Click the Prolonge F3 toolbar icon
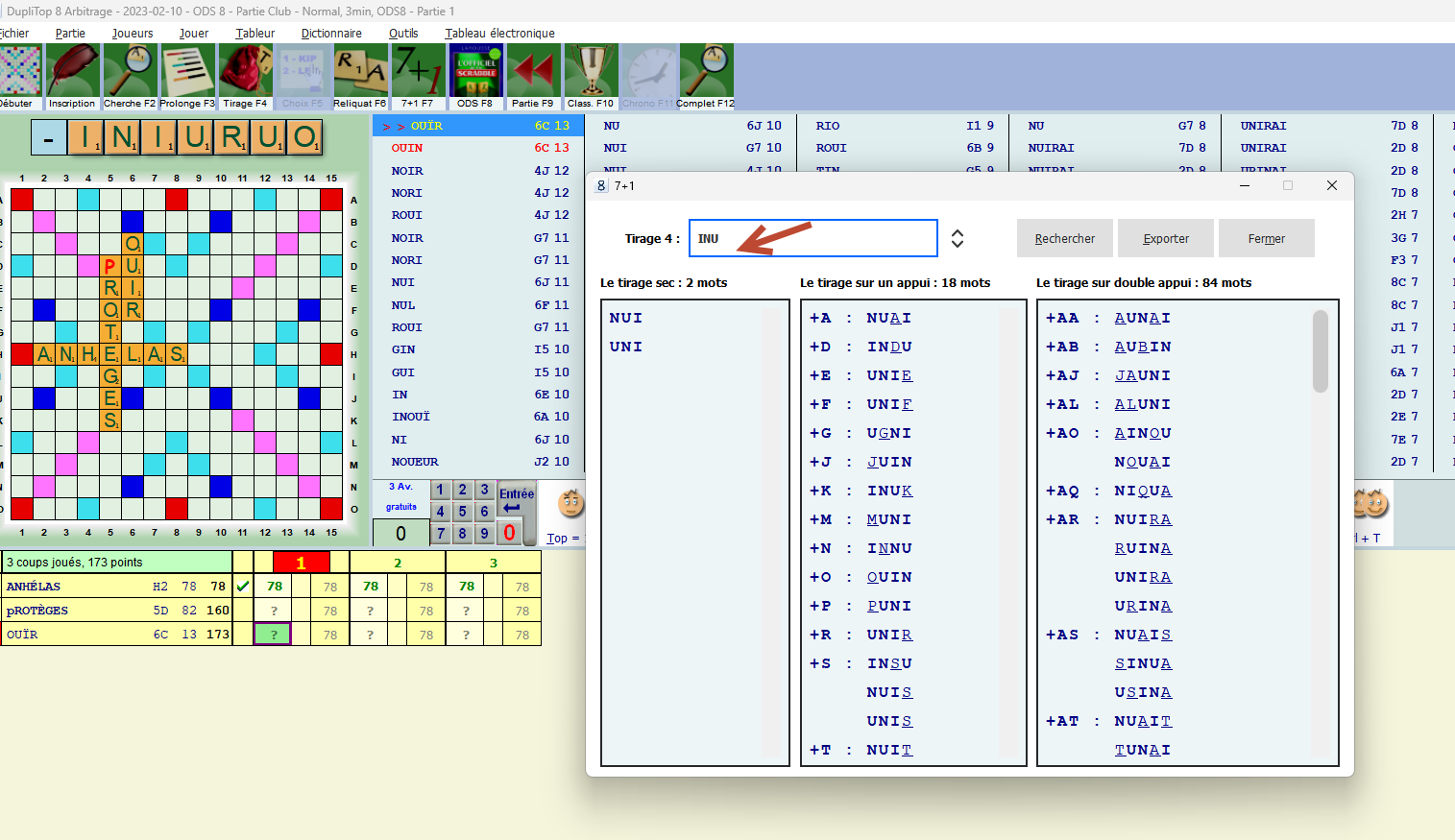The width and height of the screenshot is (1455, 840). pyautogui.click(x=187, y=72)
